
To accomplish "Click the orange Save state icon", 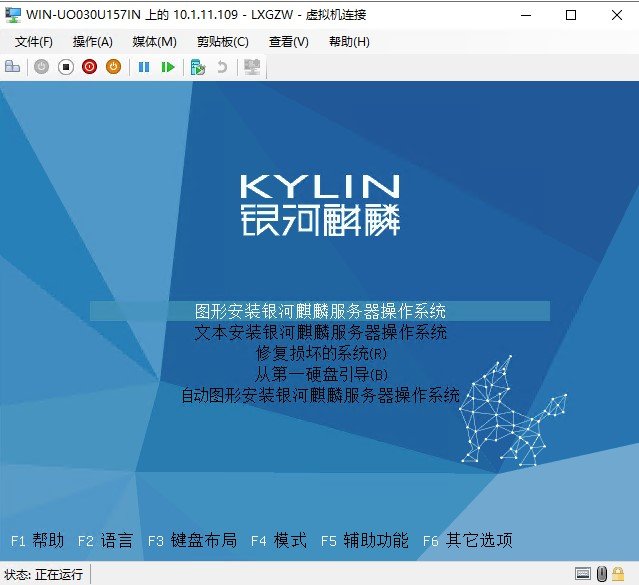I will (113, 66).
